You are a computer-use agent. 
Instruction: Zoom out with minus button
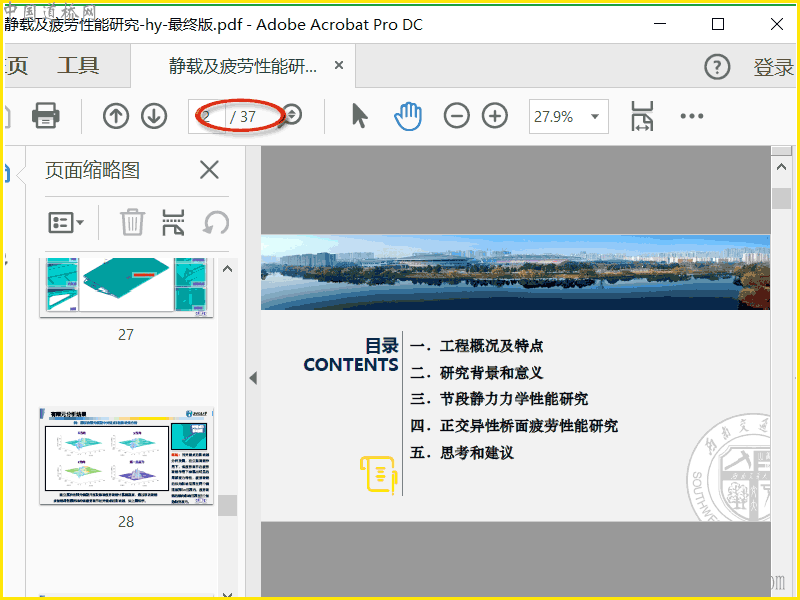(457, 116)
